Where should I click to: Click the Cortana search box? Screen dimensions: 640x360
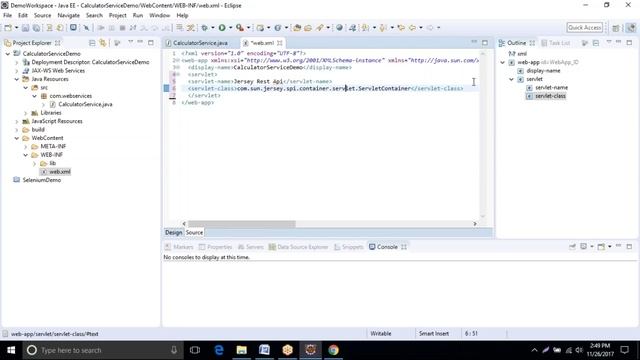click(101, 350)
